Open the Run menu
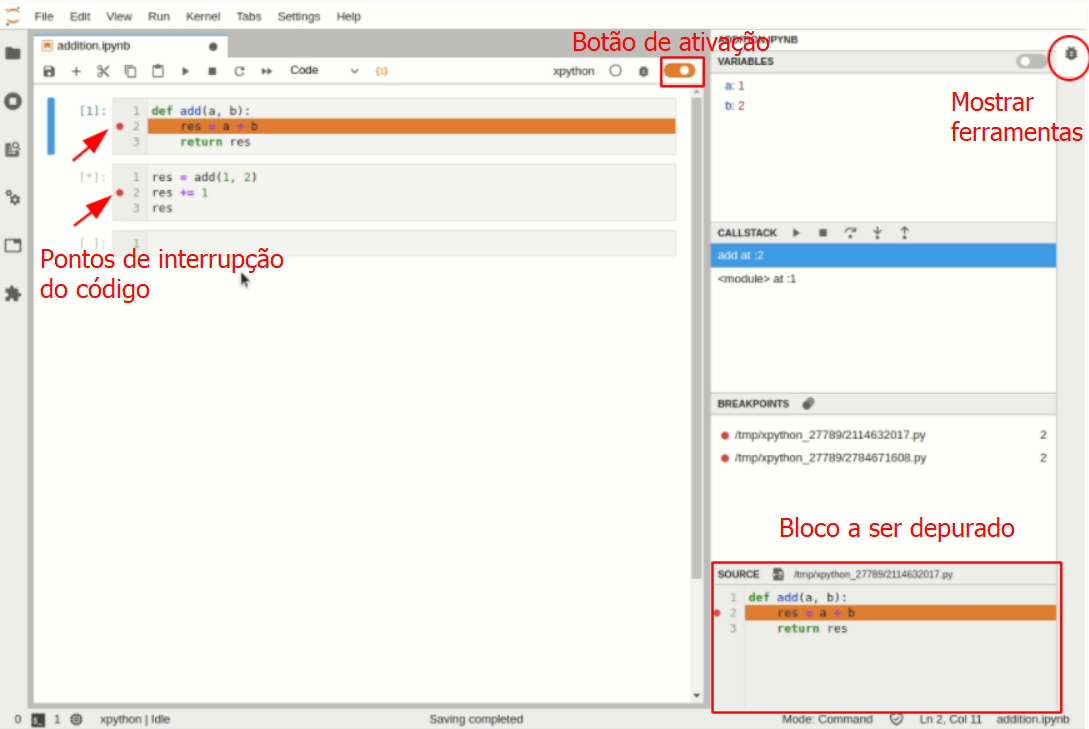Screen dimensions: 1089x729 (158, 16)
